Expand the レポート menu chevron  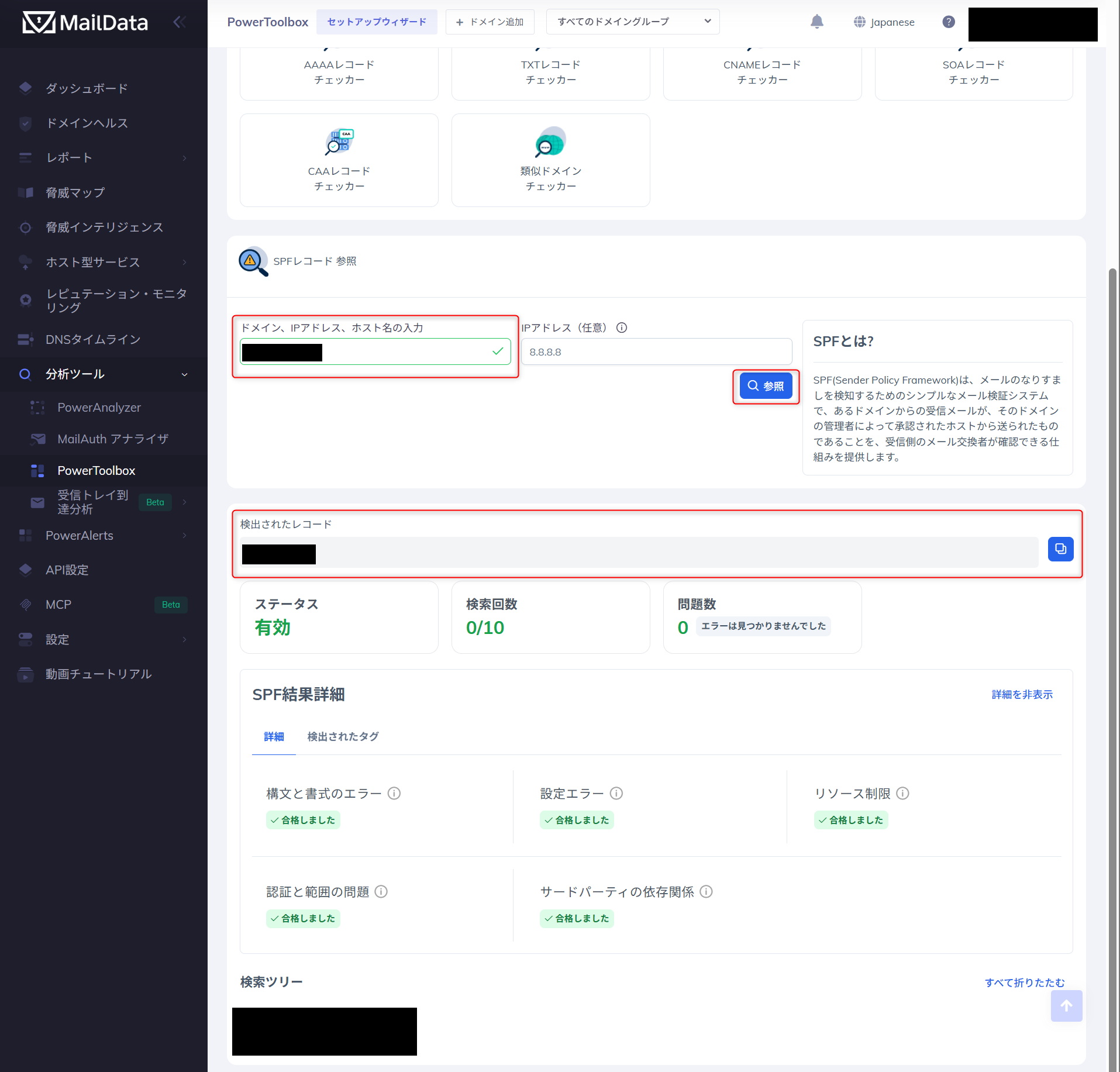point(185,158)
